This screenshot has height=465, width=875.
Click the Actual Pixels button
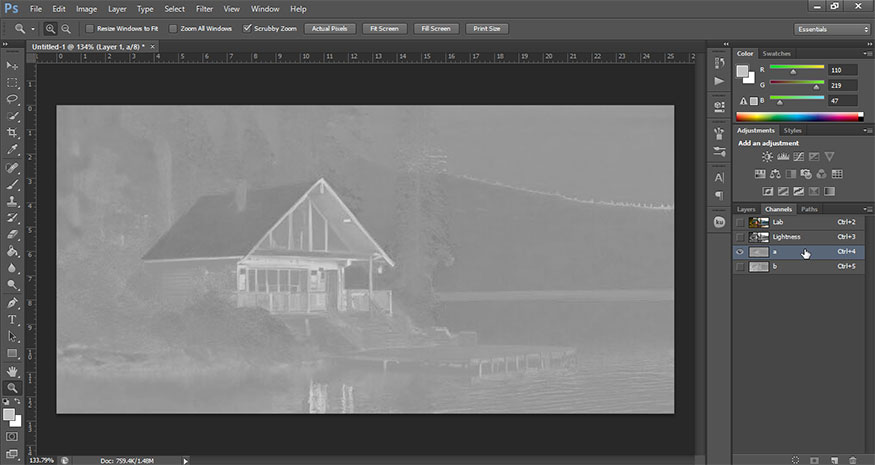[328, 29]
